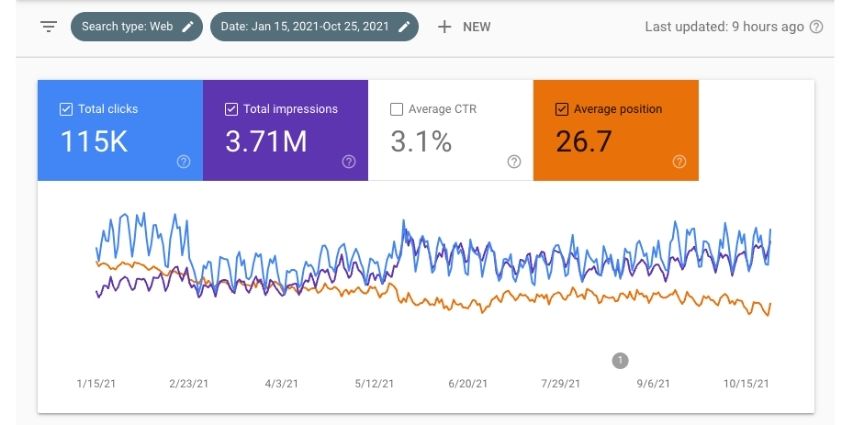Add a new filter with NEW
Viewport: 850px width, 425px height.
464,27
